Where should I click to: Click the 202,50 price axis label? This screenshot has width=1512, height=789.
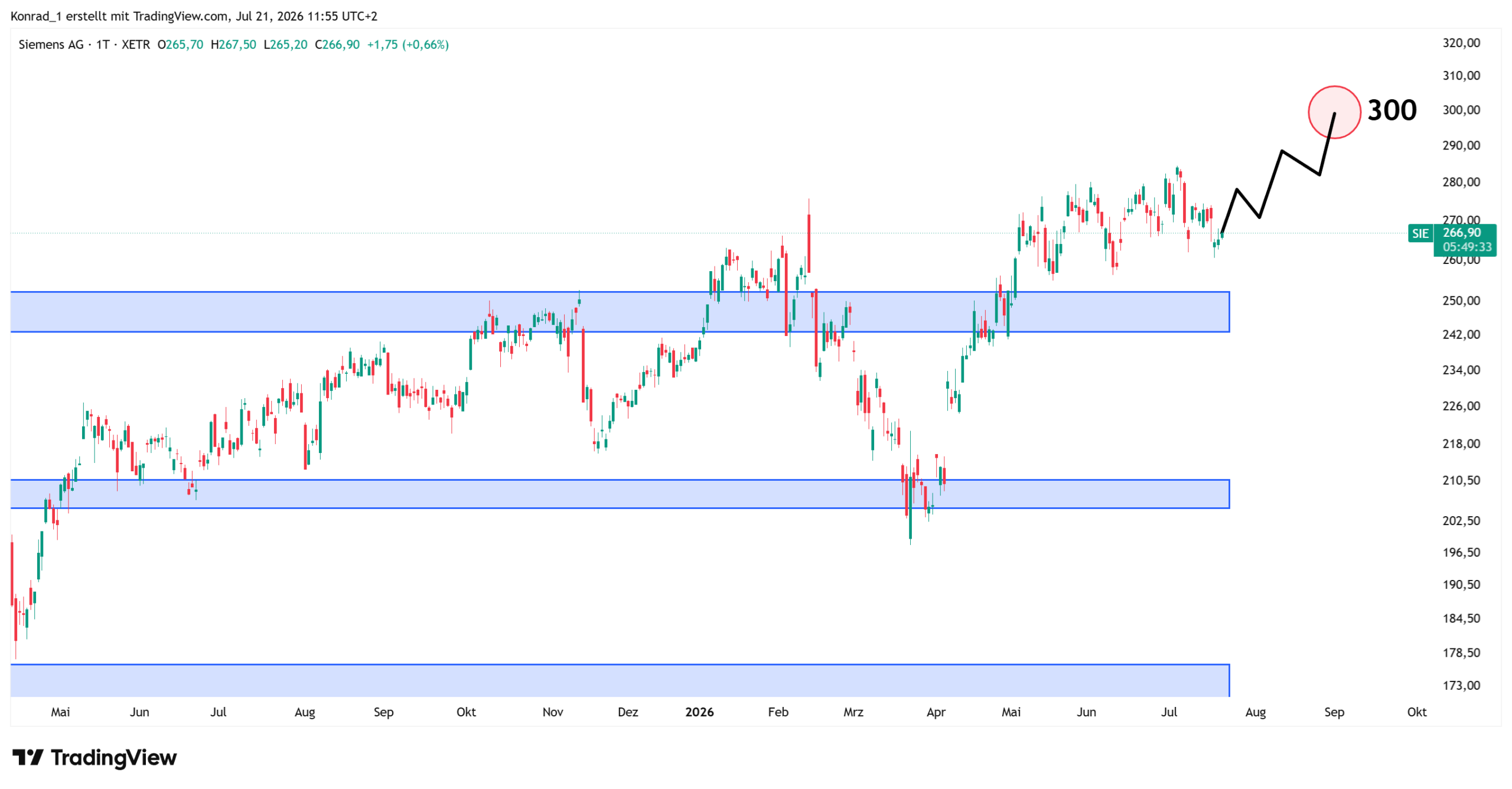click(1461, 521)
